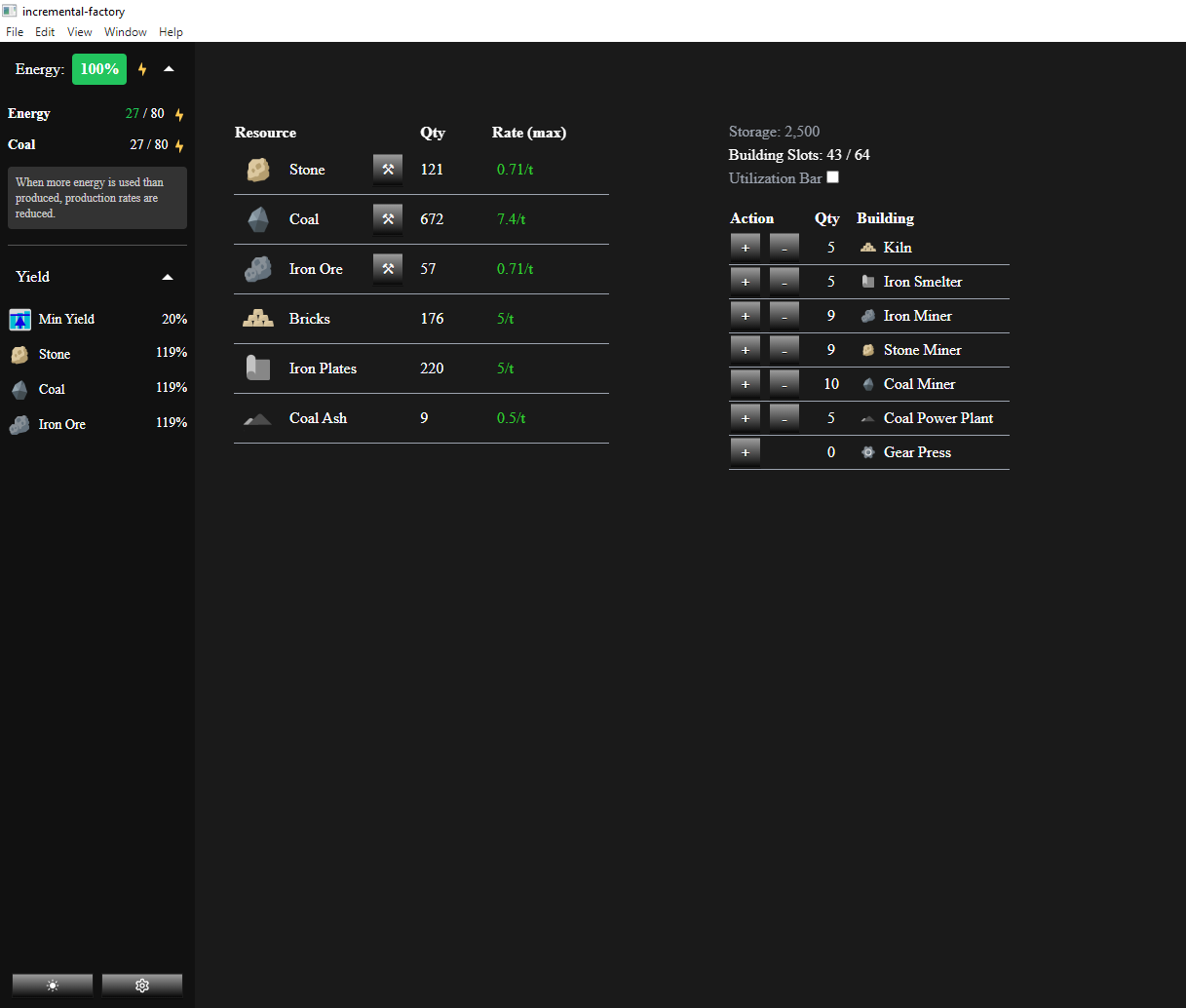The width and height of the screenshot is (1186, 1008).
Task: Open the File menu
Action: (x=15, y=32)
